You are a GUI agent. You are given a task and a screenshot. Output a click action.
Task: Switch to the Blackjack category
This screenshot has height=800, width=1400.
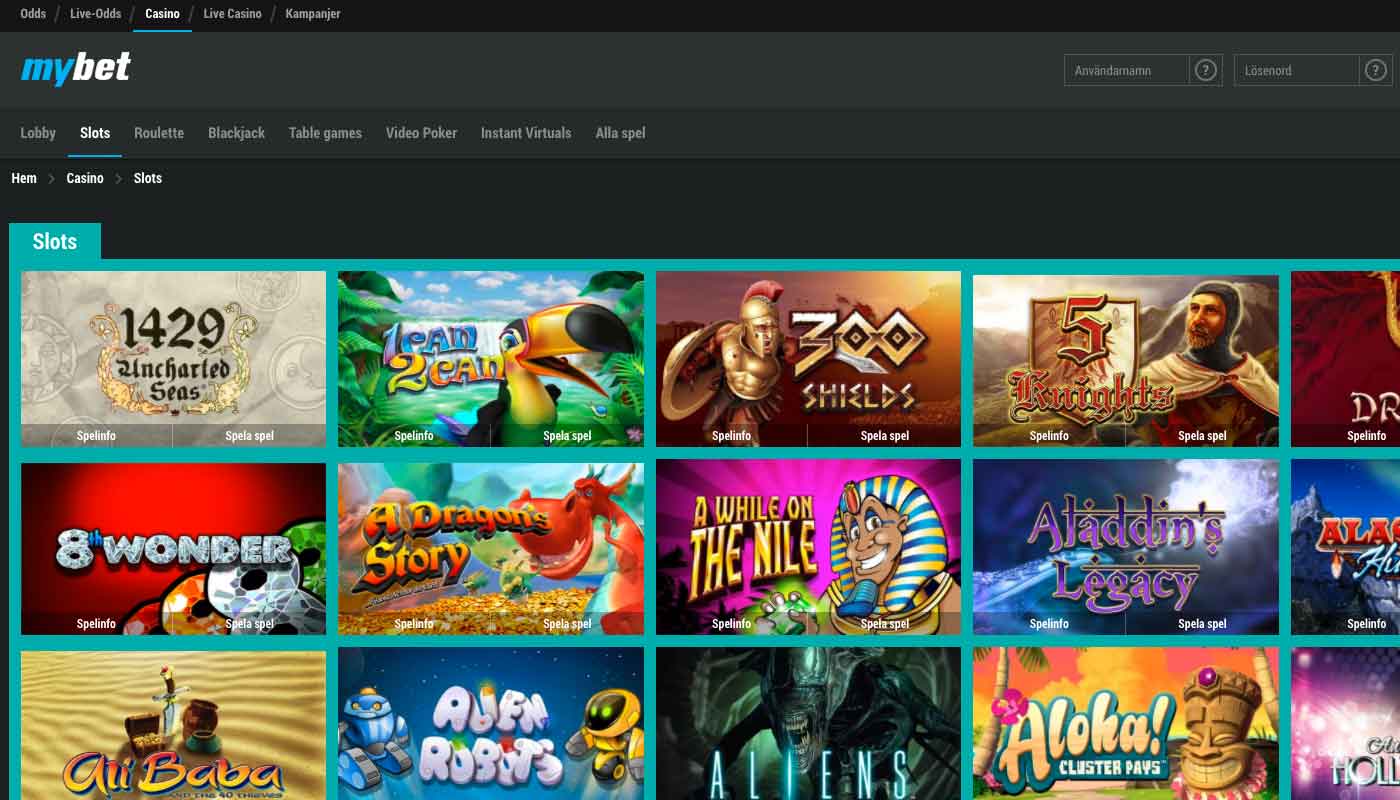click(x=236, y=133)
